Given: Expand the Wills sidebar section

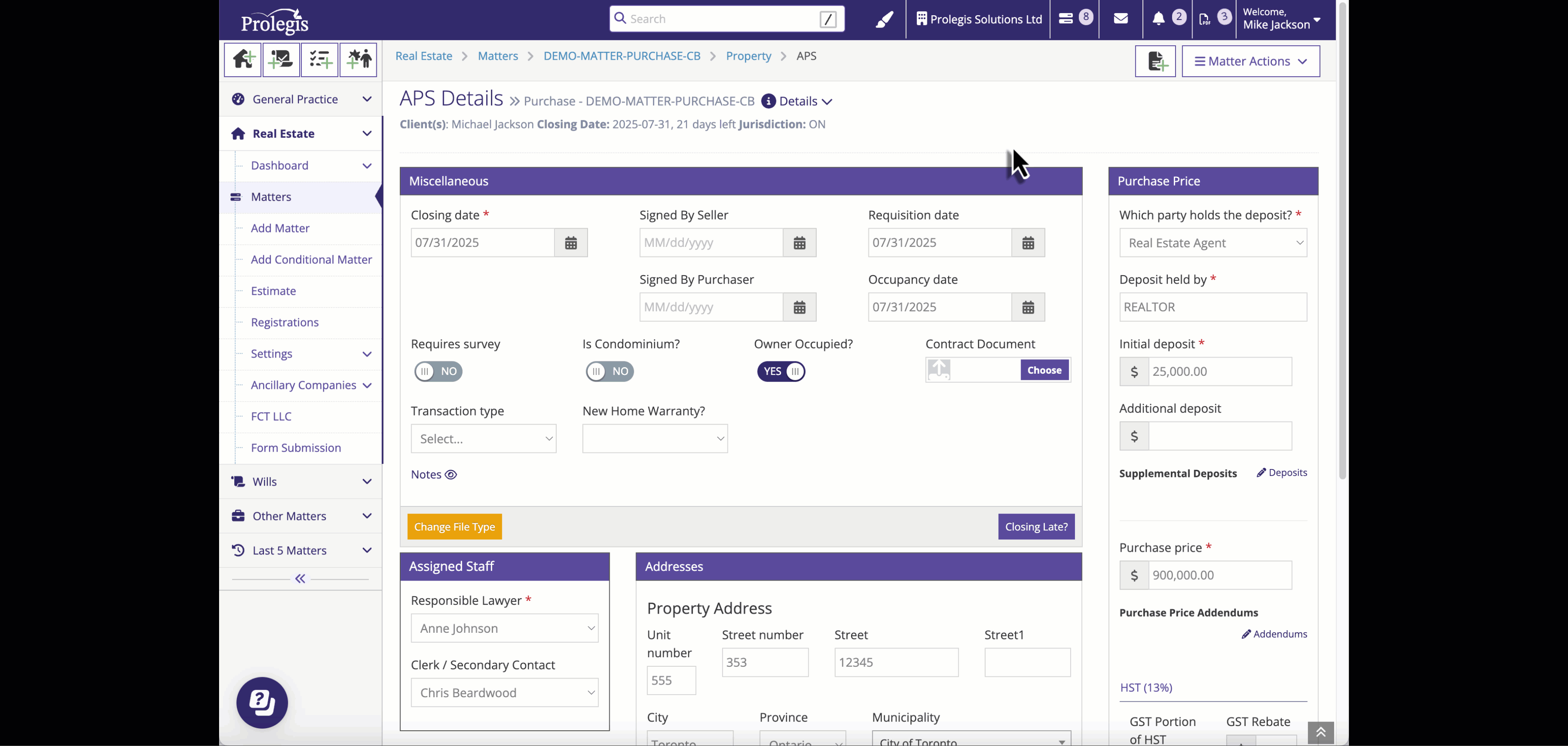Looking at the screenshot, I should [x=301, y=481].
